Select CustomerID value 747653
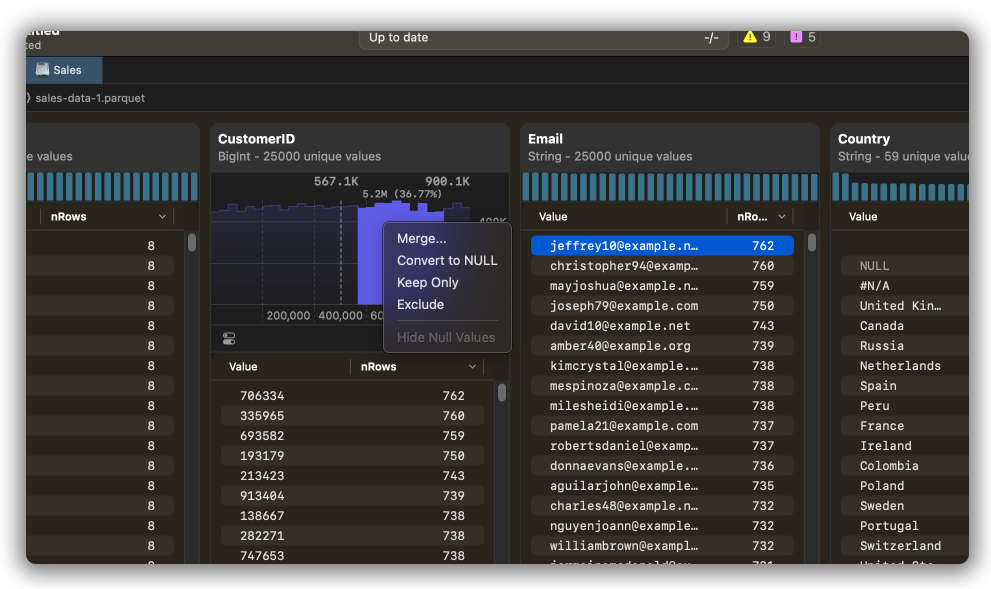The width and height of the screenshot is (991, 589). point(352,556)
